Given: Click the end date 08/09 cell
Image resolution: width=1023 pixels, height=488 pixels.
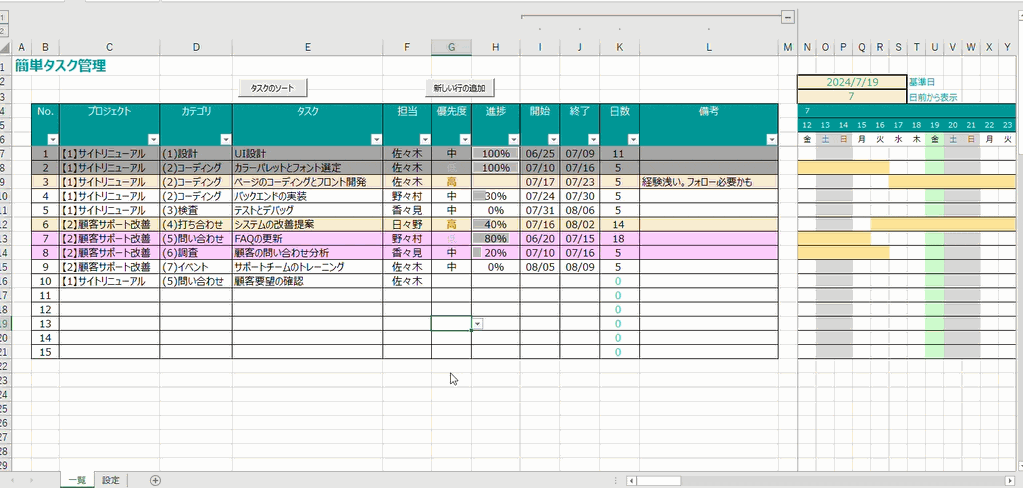Looking at the screenshot, I should point(579,267).
